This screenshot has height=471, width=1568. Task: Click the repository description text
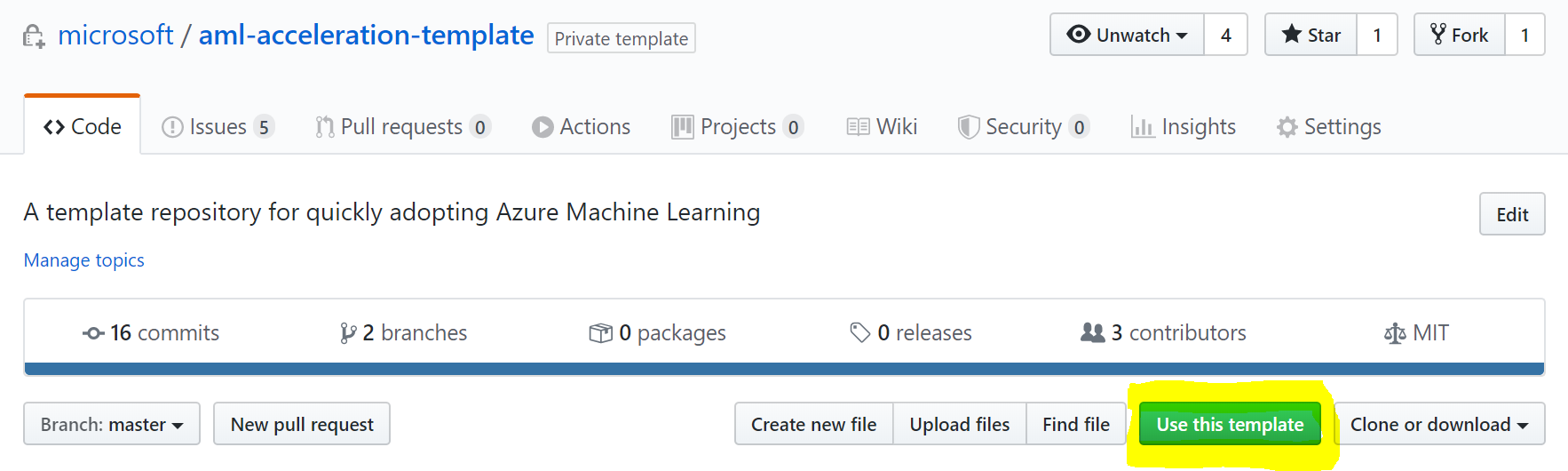[x=392, y=212]
